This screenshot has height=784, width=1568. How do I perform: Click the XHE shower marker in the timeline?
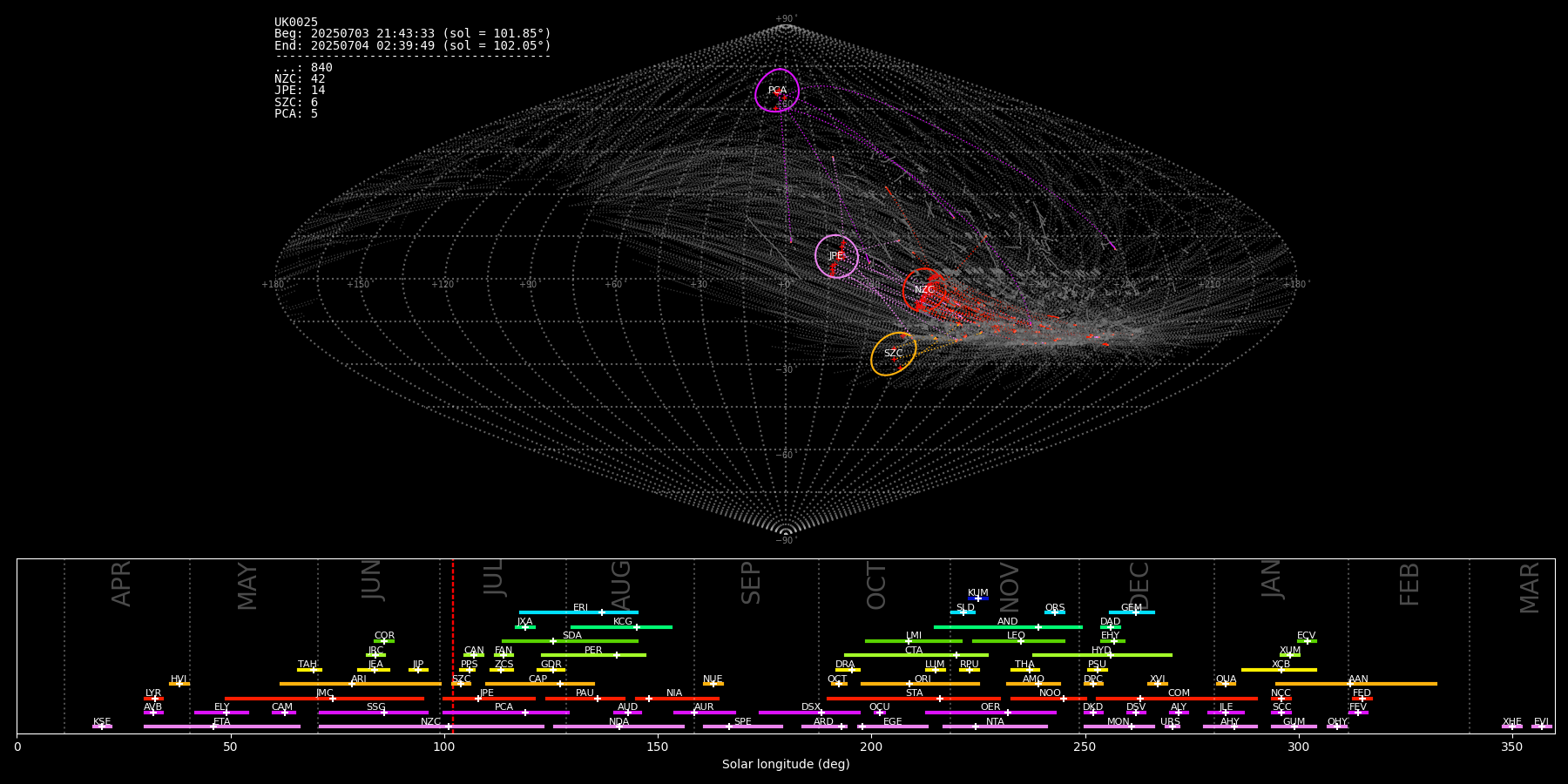click(x=1512, y=727)
